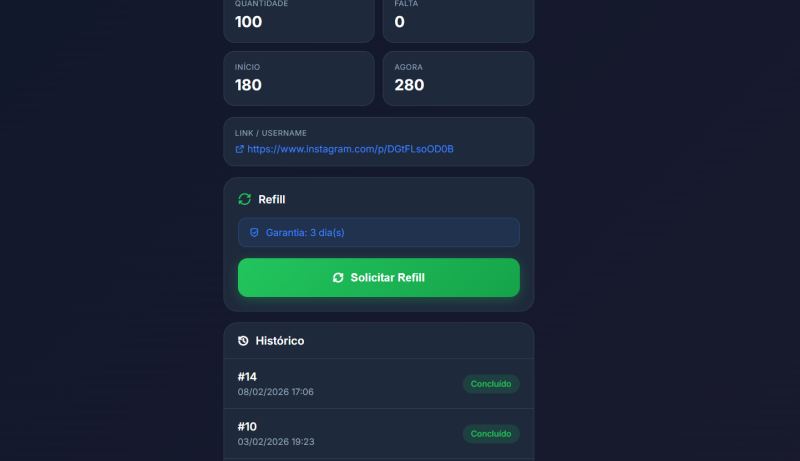
Task: Click the date 08/02/2026 17:06
Action: click(276, 392)
